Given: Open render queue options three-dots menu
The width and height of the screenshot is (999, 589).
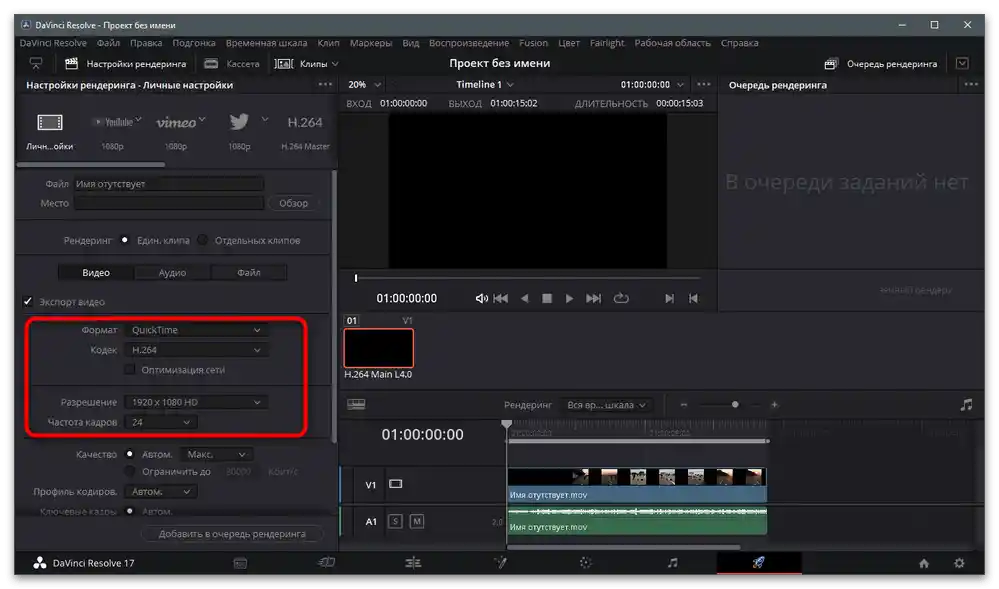Looking at the screenshot, I should pos(971,84).
